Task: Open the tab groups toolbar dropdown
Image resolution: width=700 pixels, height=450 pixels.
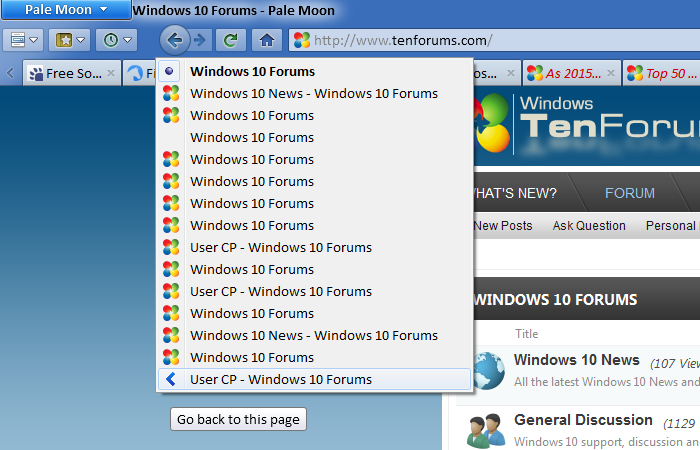Action: tap(23, 40)
